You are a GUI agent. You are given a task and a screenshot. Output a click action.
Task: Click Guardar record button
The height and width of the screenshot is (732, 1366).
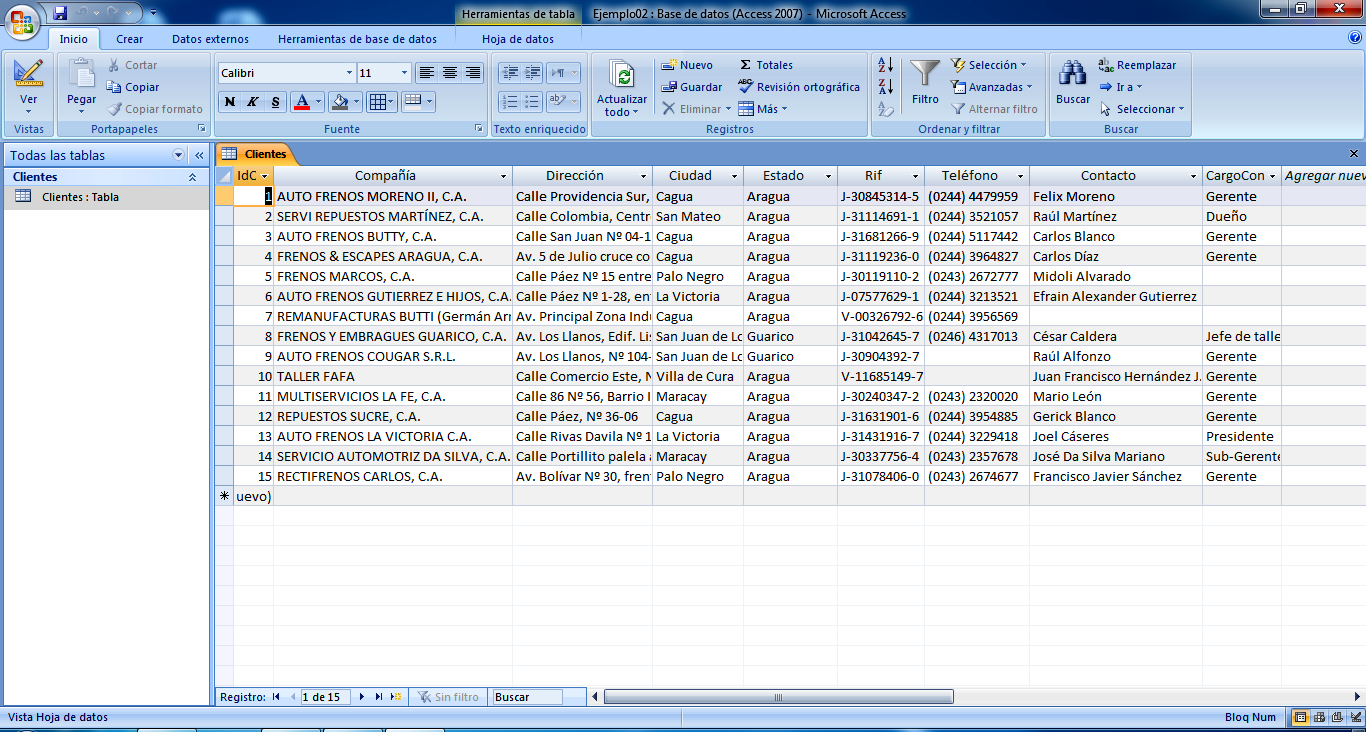pyautogui.click(x=691, y=87)
